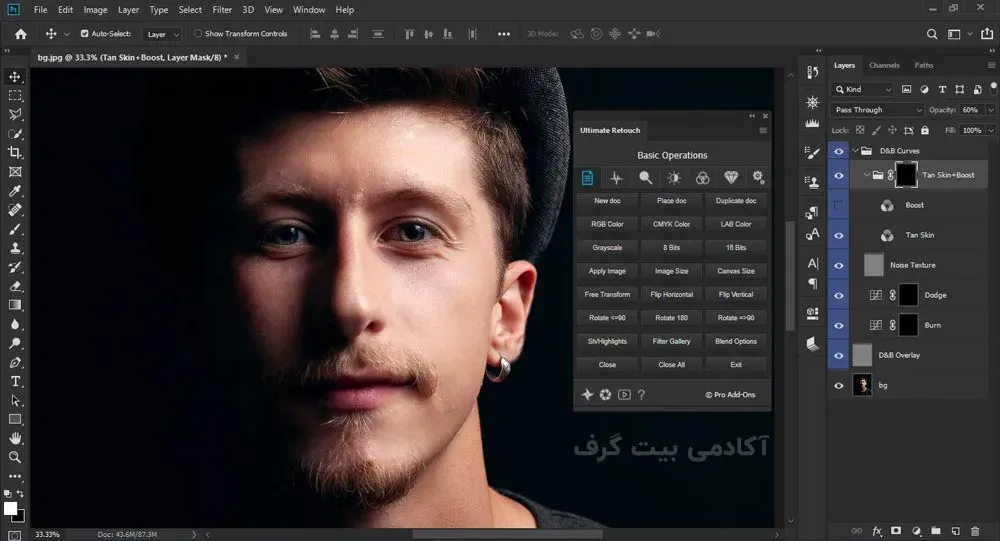This screenshot has height=541, width=1000.
Task: Click the delete layer trash icon
Action: tap(975, 531)
